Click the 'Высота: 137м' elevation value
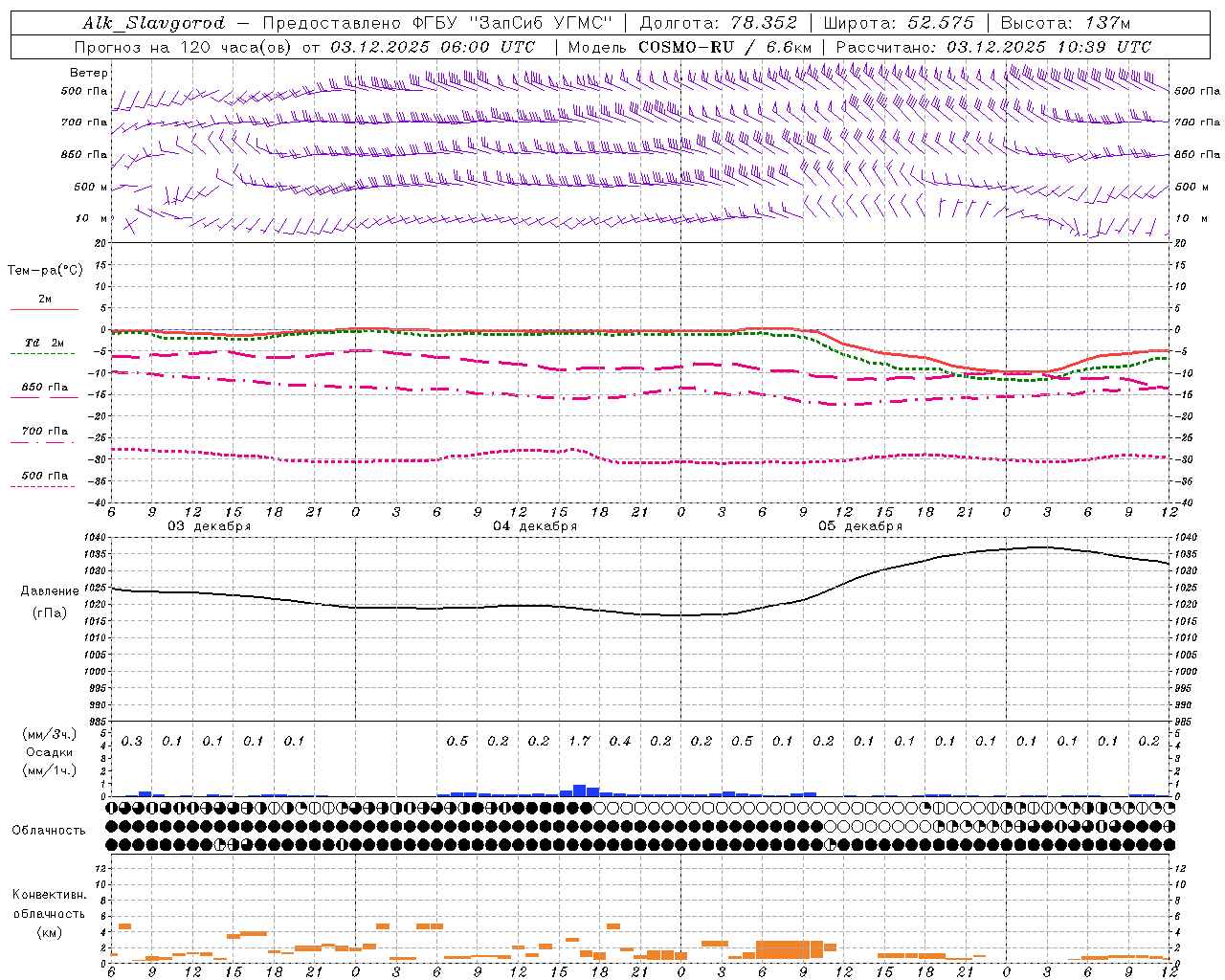This screenshot has width=1225, height=980. (x=1065, y=23)
